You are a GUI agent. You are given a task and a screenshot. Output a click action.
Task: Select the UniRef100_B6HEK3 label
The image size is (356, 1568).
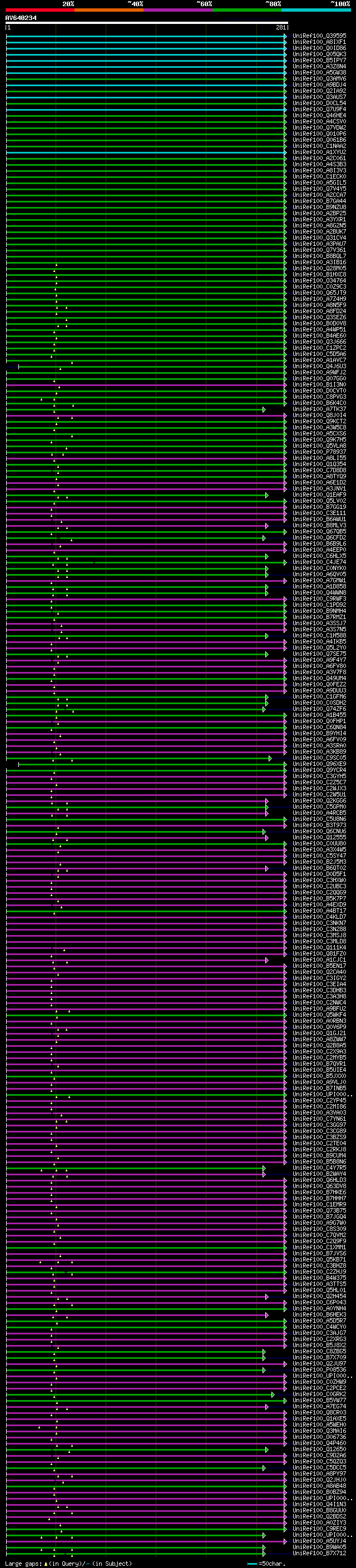319,1314
